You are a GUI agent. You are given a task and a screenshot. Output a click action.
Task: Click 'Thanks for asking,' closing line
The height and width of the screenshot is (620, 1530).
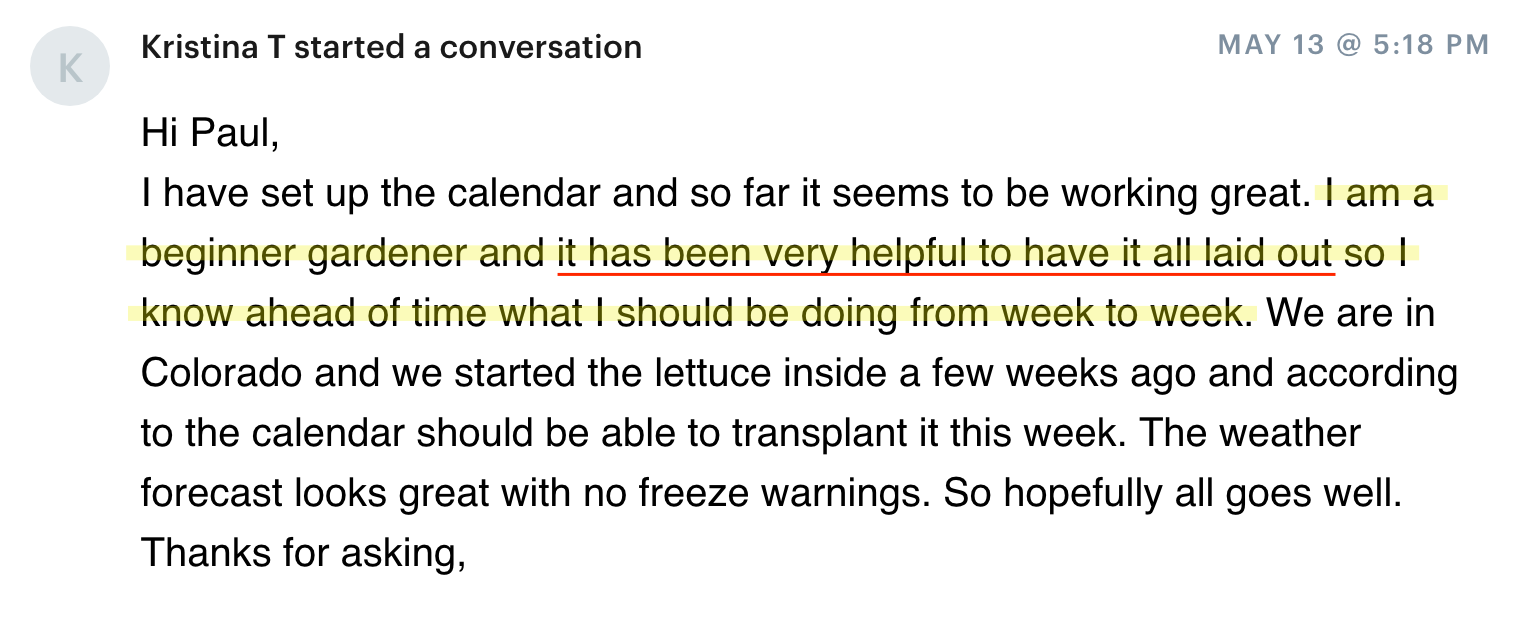[x=304, y=553]
